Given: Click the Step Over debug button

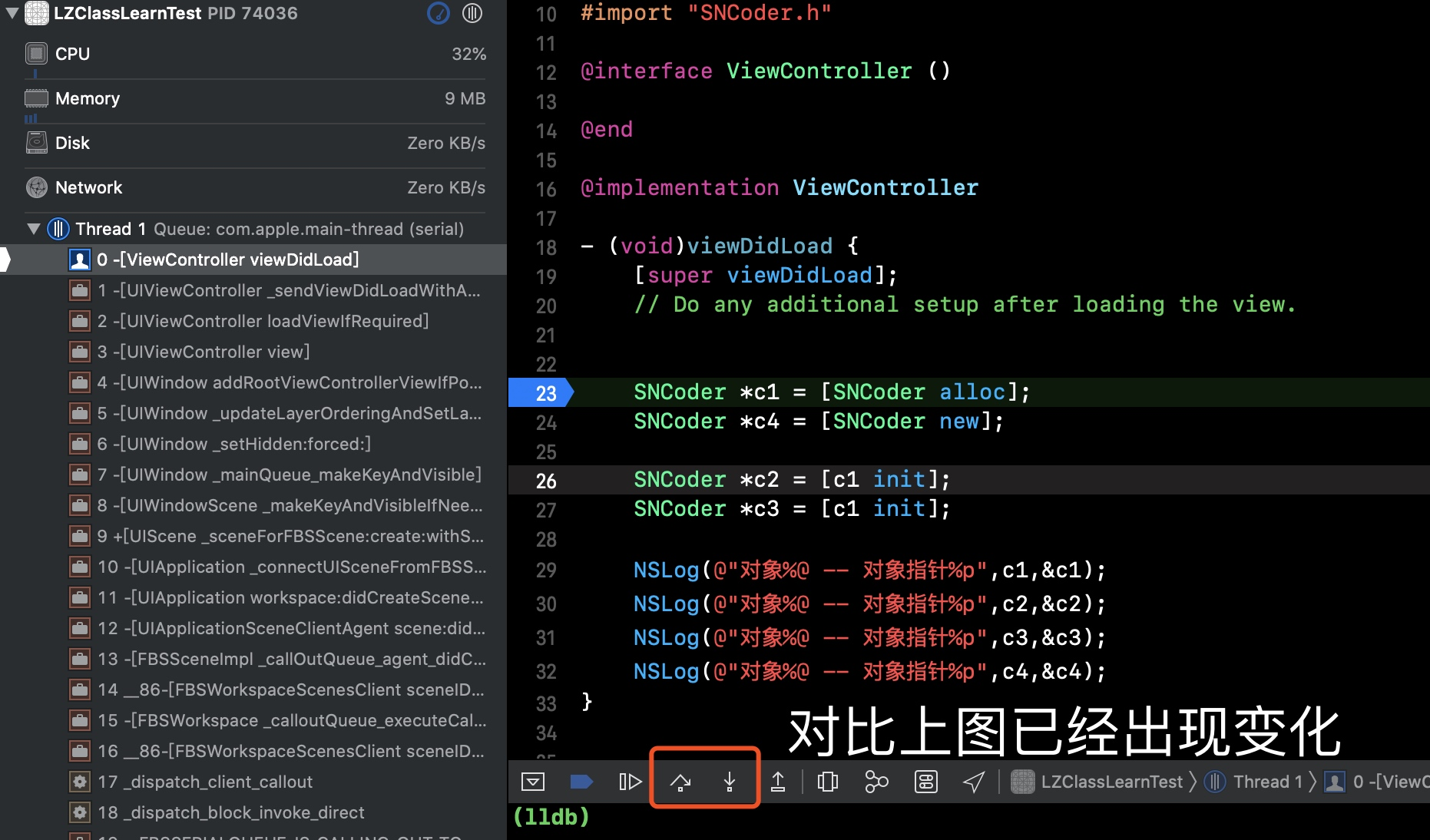Looking at the screenshot, I should (680, 782).
